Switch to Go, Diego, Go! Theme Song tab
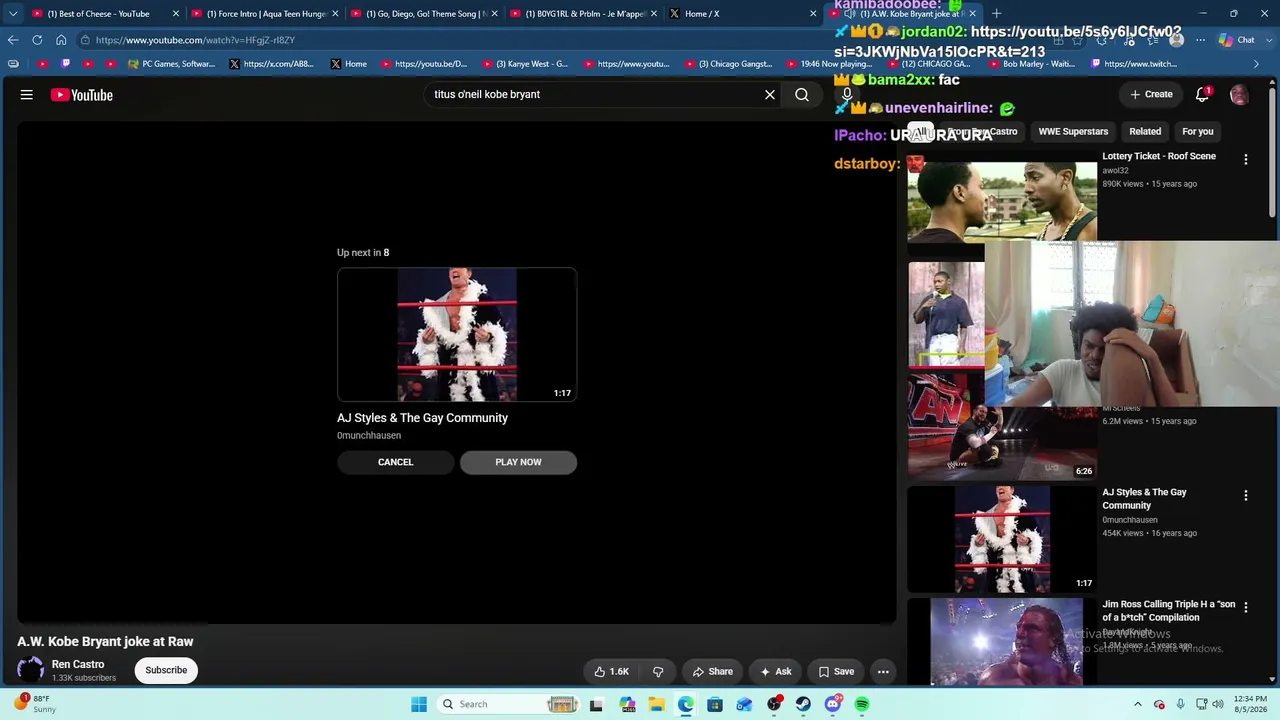Image resolution: width=1280 pixels, height=720 pixels. pos(424,14)
